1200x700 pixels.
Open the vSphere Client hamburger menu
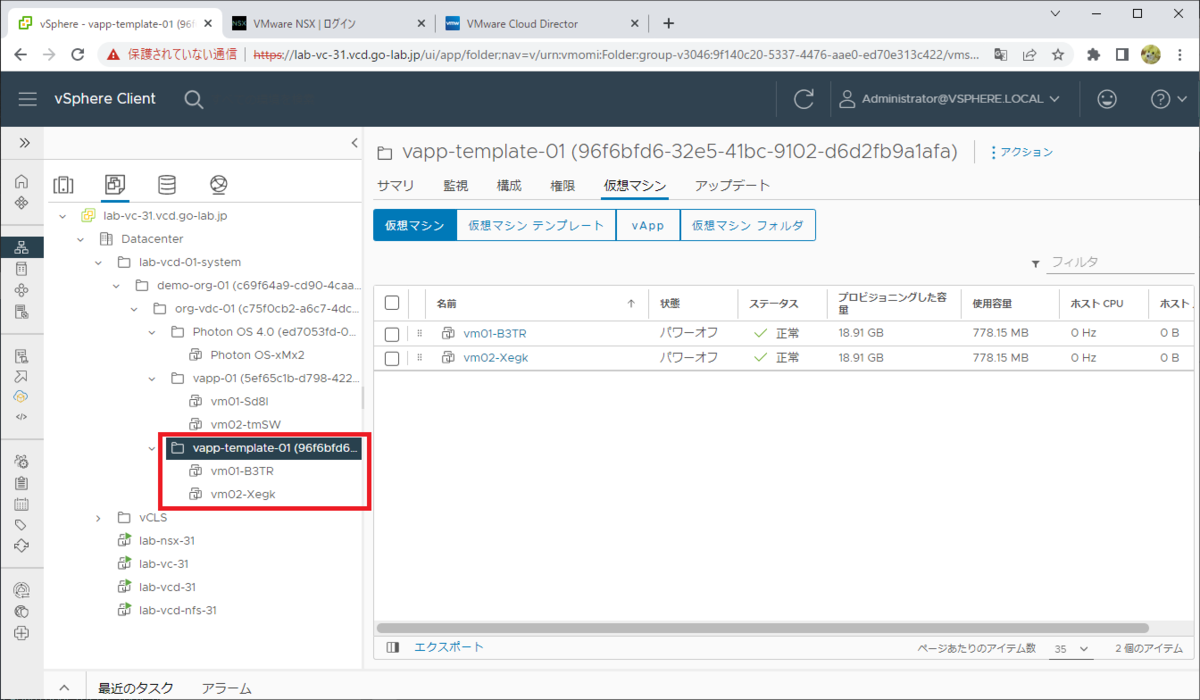tap(28, 99)
